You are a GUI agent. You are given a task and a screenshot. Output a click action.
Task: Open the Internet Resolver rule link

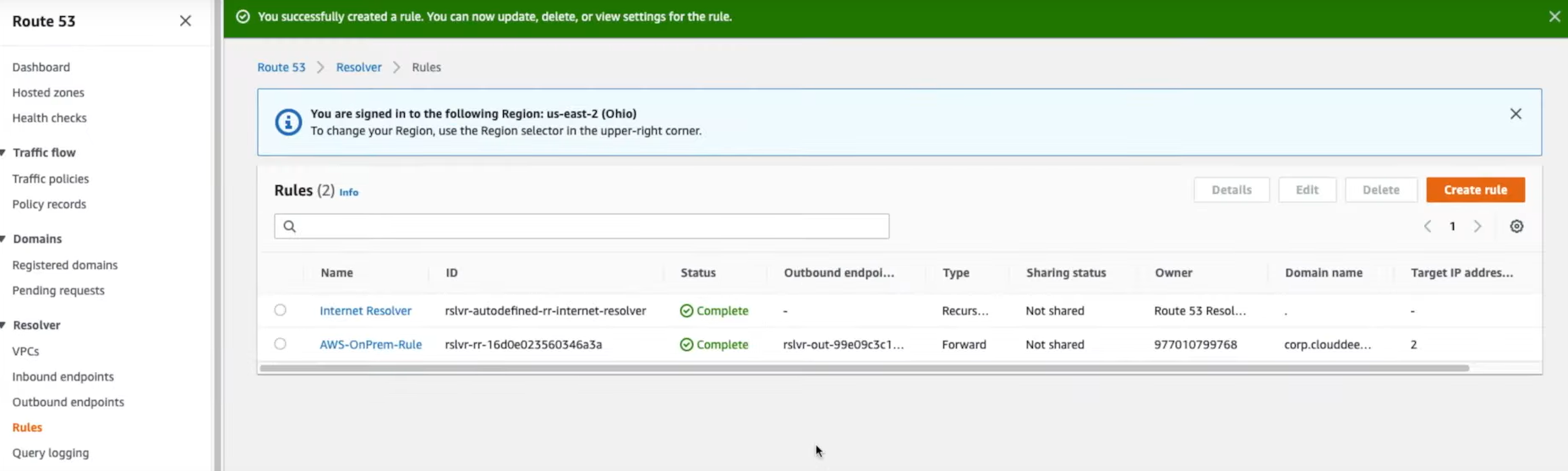point(365,310)
